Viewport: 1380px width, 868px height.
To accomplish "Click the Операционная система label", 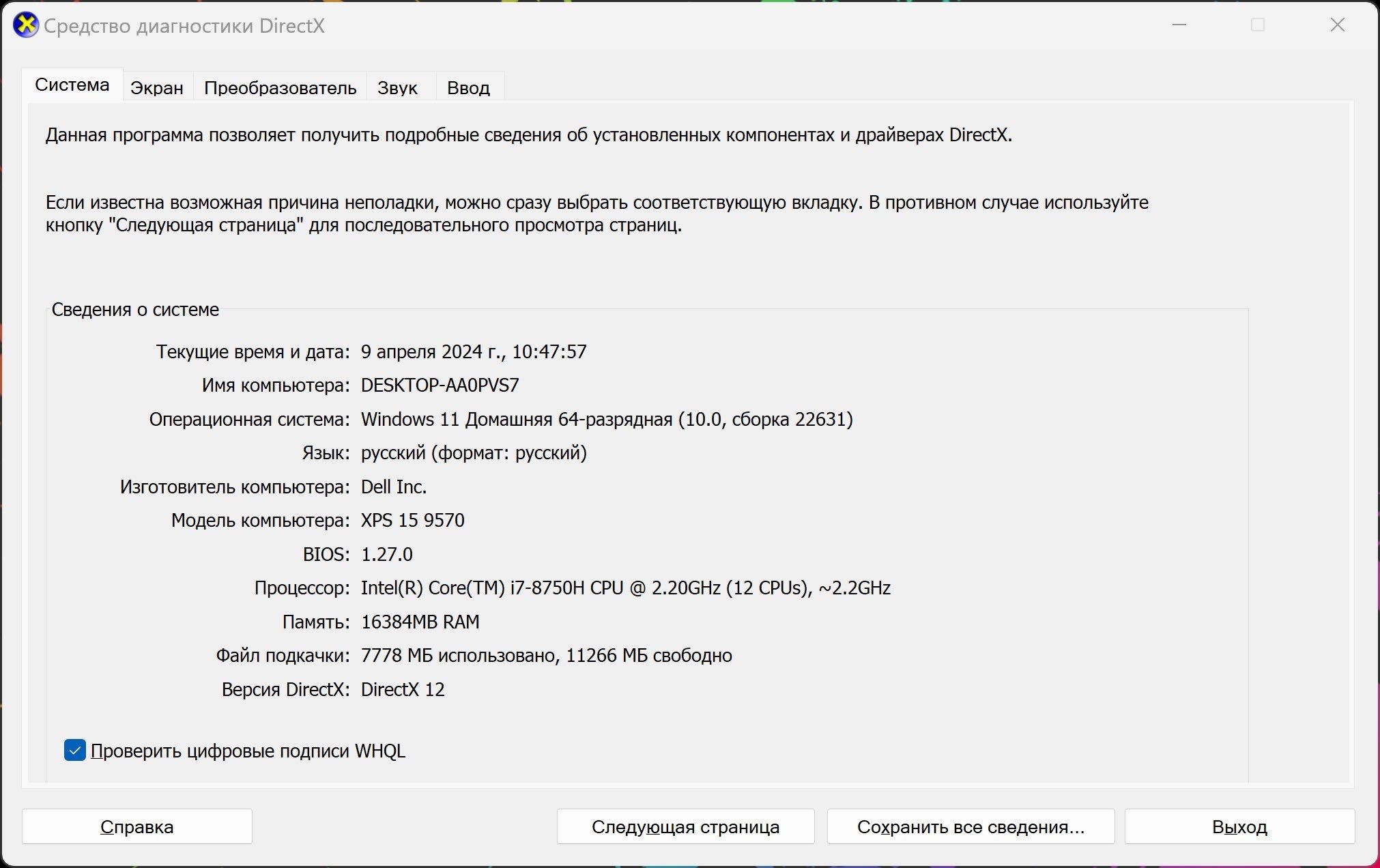I will click(250, 419).
